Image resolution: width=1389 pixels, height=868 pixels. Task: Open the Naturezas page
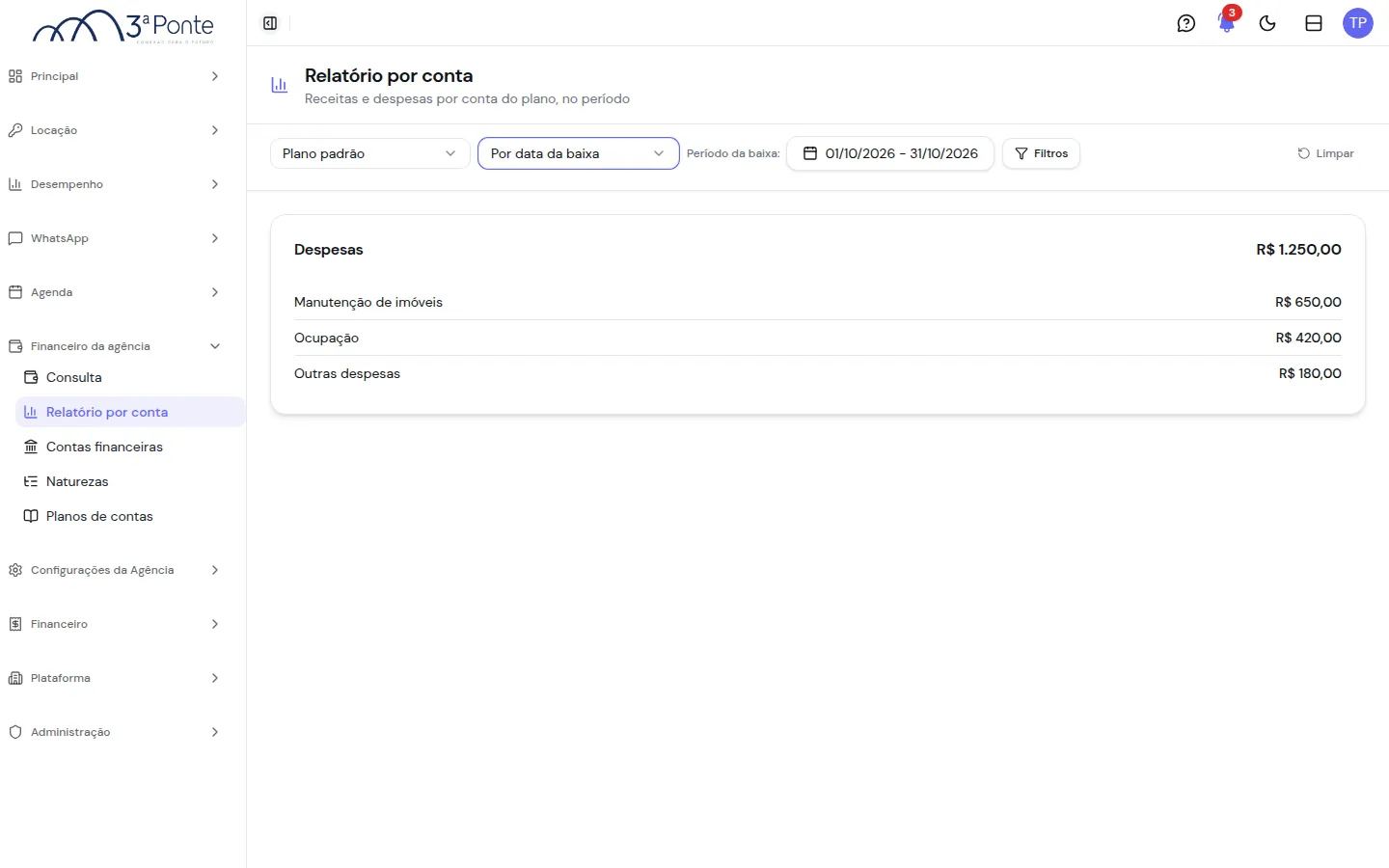(130, 481)
